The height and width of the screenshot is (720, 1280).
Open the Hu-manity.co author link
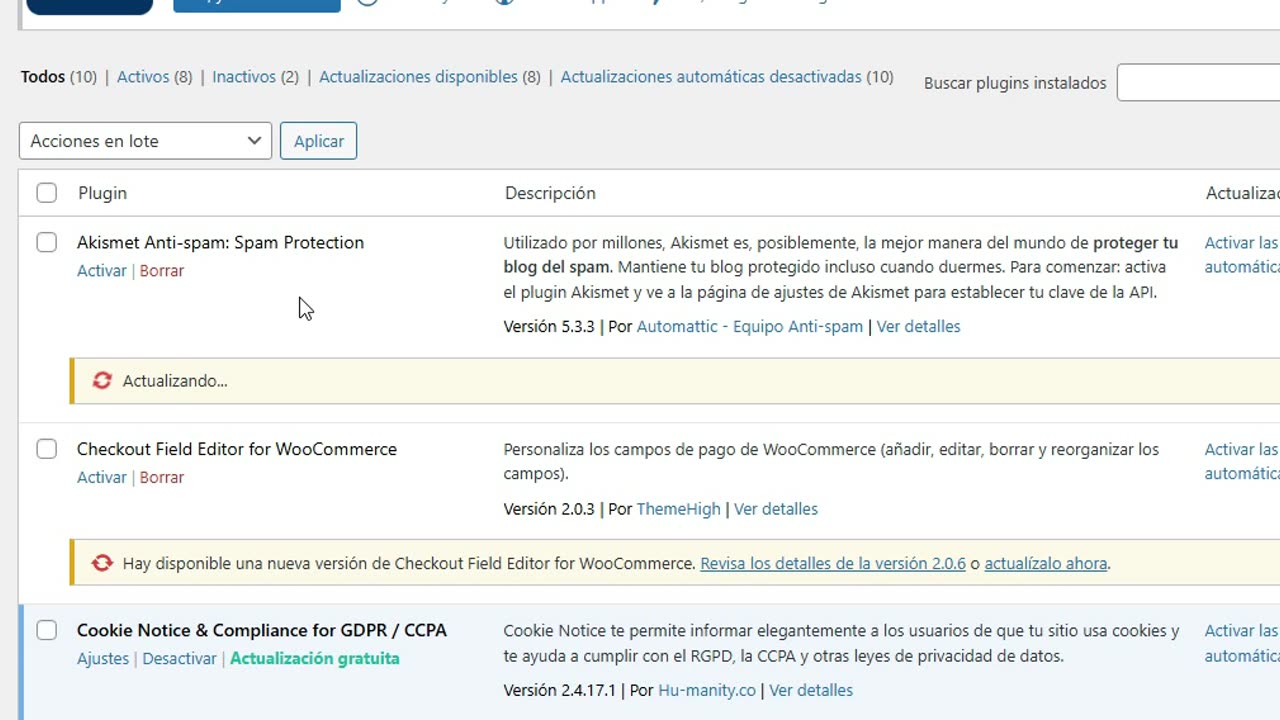click(707, 691)
